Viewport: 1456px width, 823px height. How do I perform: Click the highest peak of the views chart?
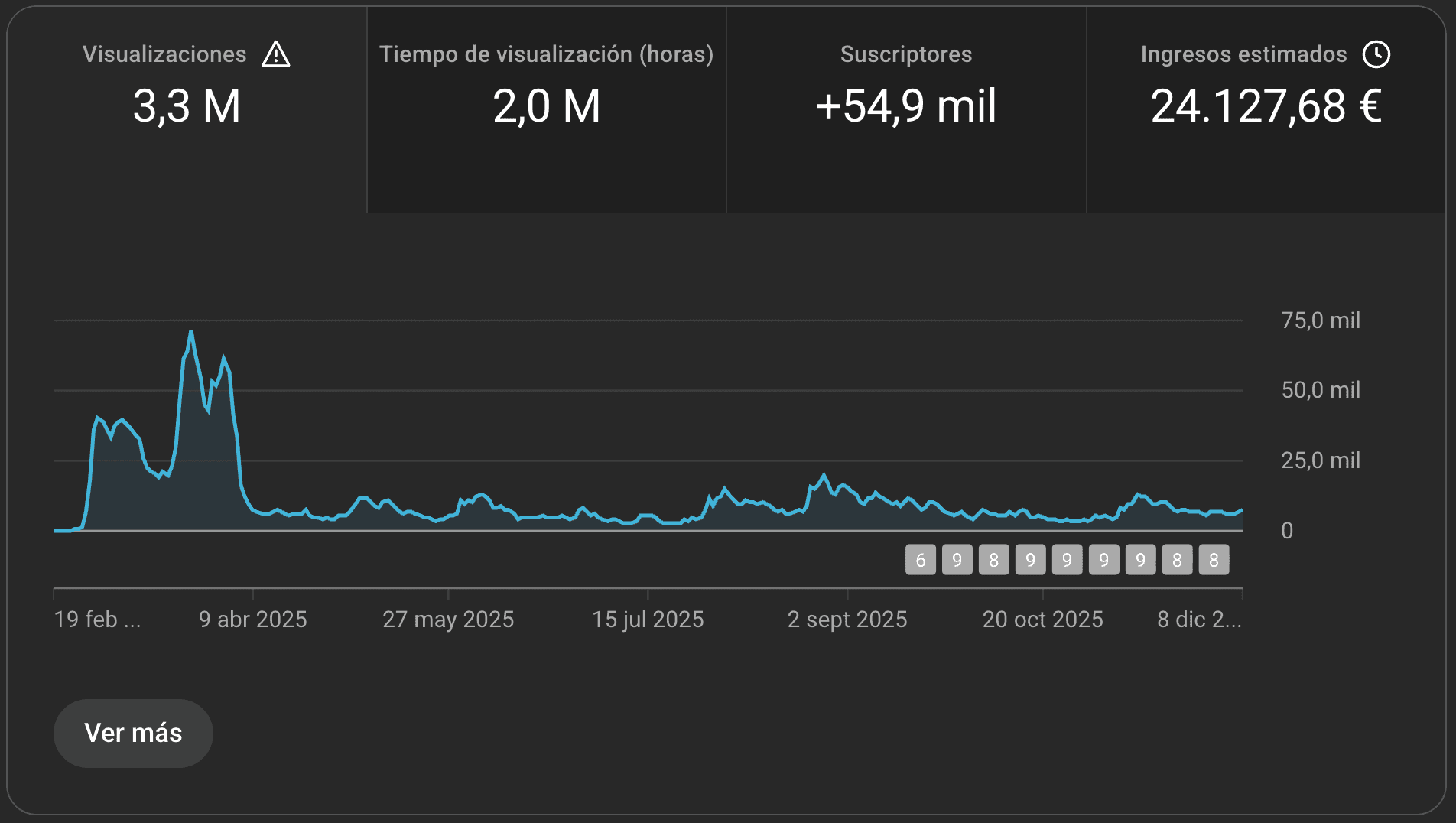coord(191,332)
